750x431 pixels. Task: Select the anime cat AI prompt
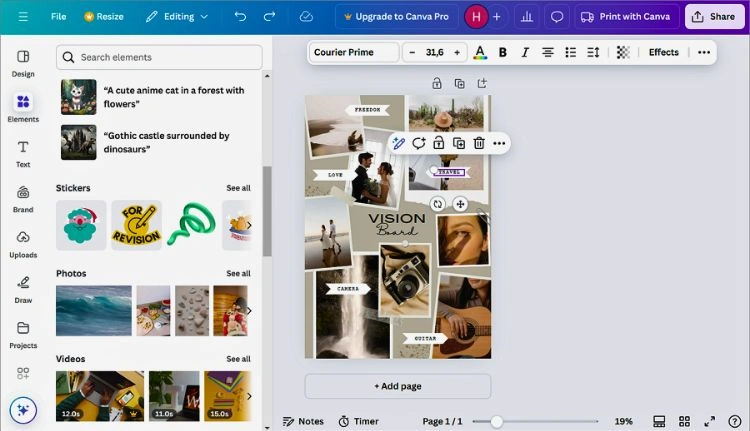pyautogui.click(x=154, y=97)
